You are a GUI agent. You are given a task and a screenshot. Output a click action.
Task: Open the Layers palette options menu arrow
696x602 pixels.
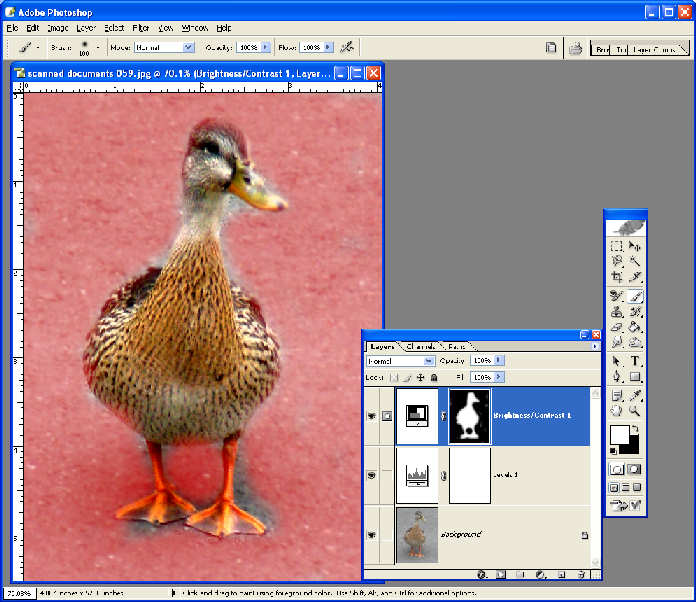[x=595, y=346]
